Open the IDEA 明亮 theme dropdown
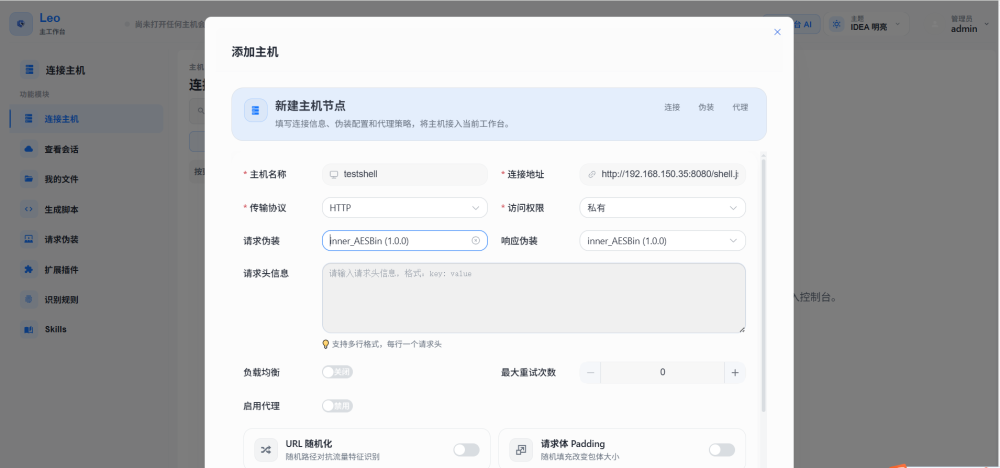The height and width of the screenshot is (468, 1000). [x=867, y=24]
